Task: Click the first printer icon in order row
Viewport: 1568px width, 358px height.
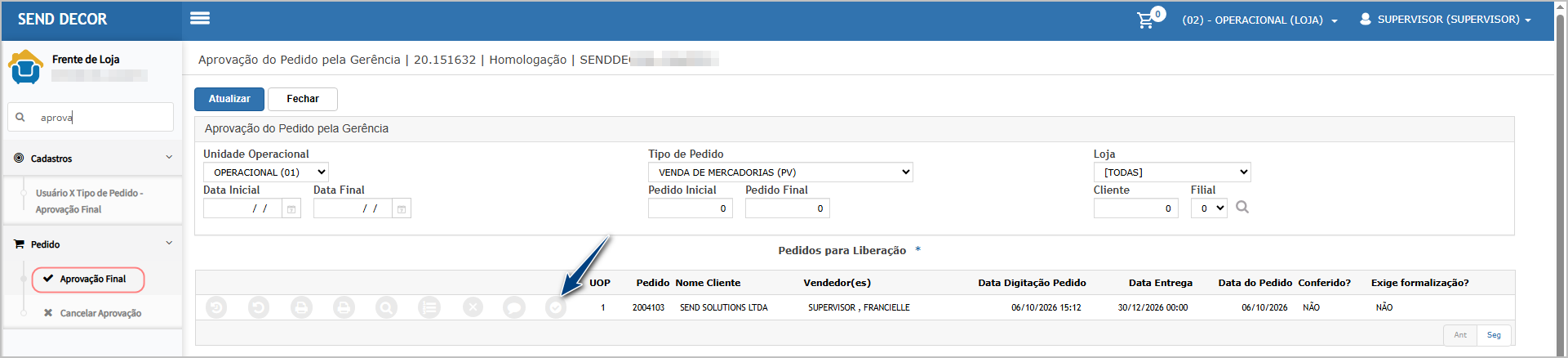Action: (301, 307)
